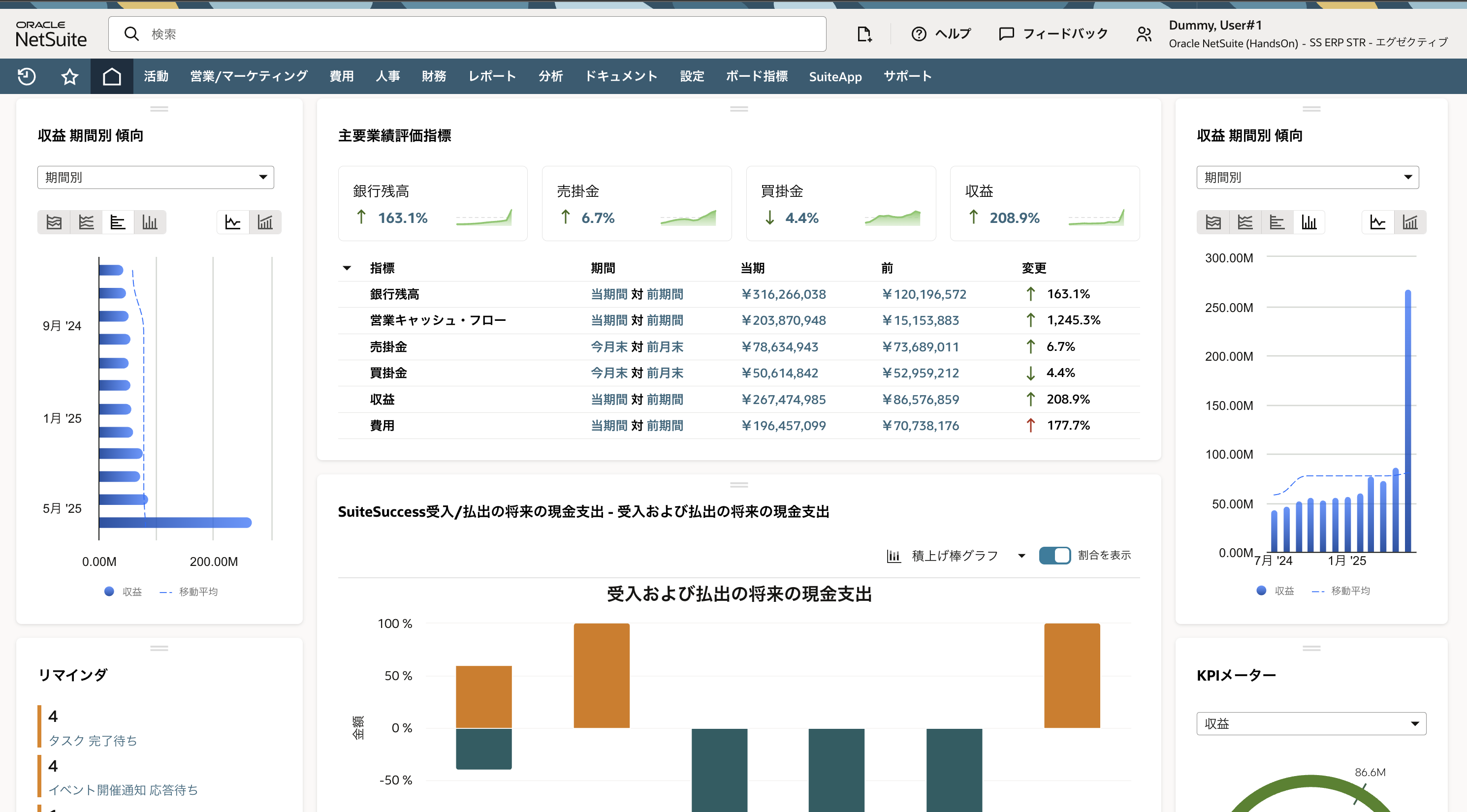
Task: Open the 分析 menu
Action: point(550,76)
